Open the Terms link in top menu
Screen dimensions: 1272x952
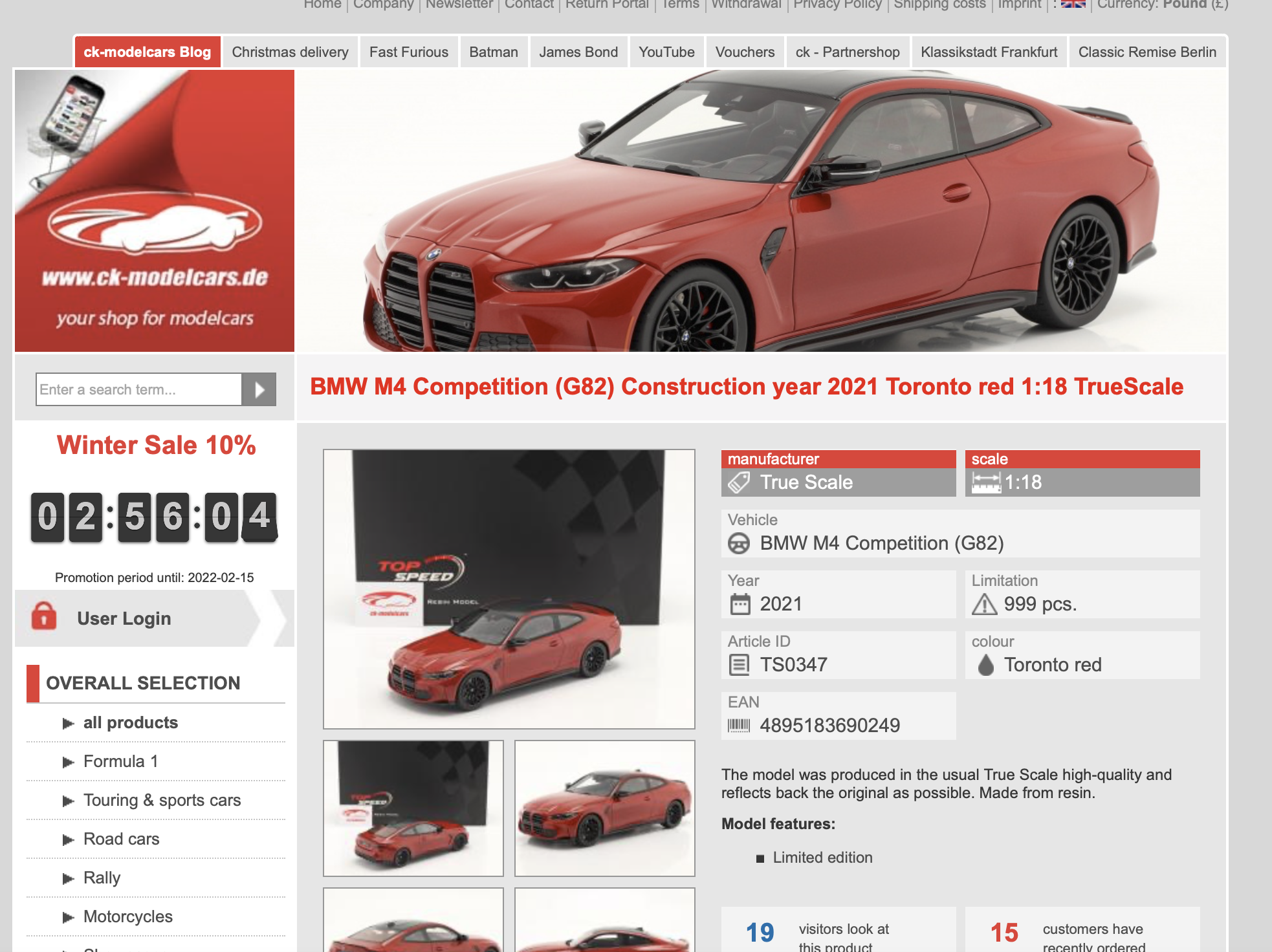680,5
